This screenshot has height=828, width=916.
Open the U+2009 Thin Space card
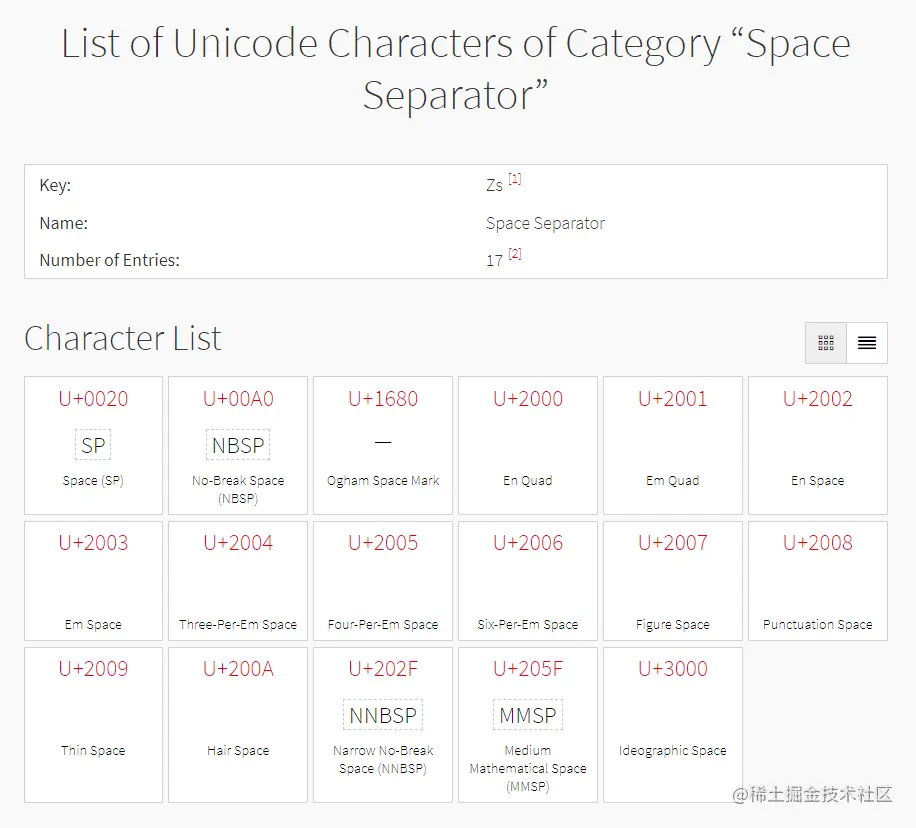tap(93, 725)
